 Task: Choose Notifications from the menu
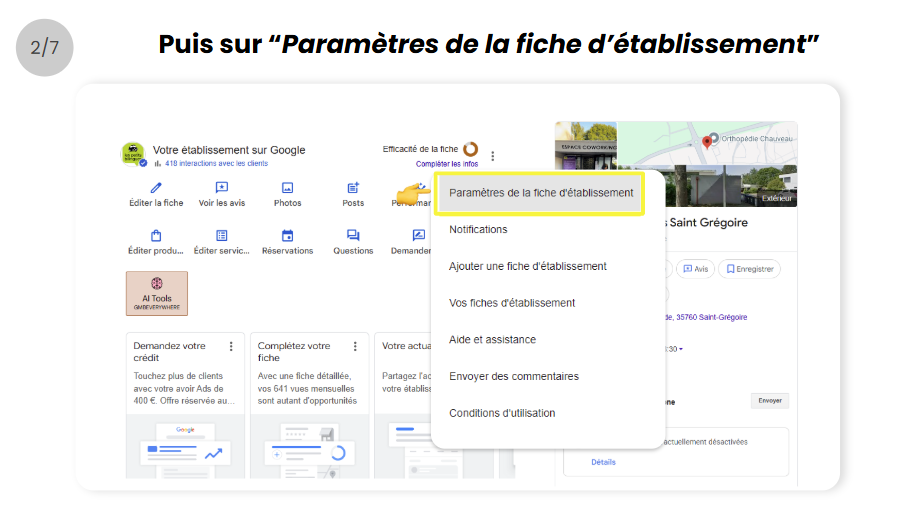click(x=478, y=230)
